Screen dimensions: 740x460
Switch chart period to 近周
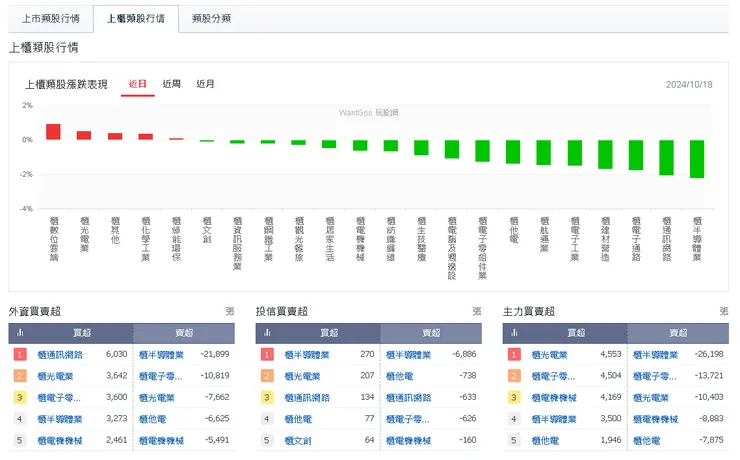171,84
